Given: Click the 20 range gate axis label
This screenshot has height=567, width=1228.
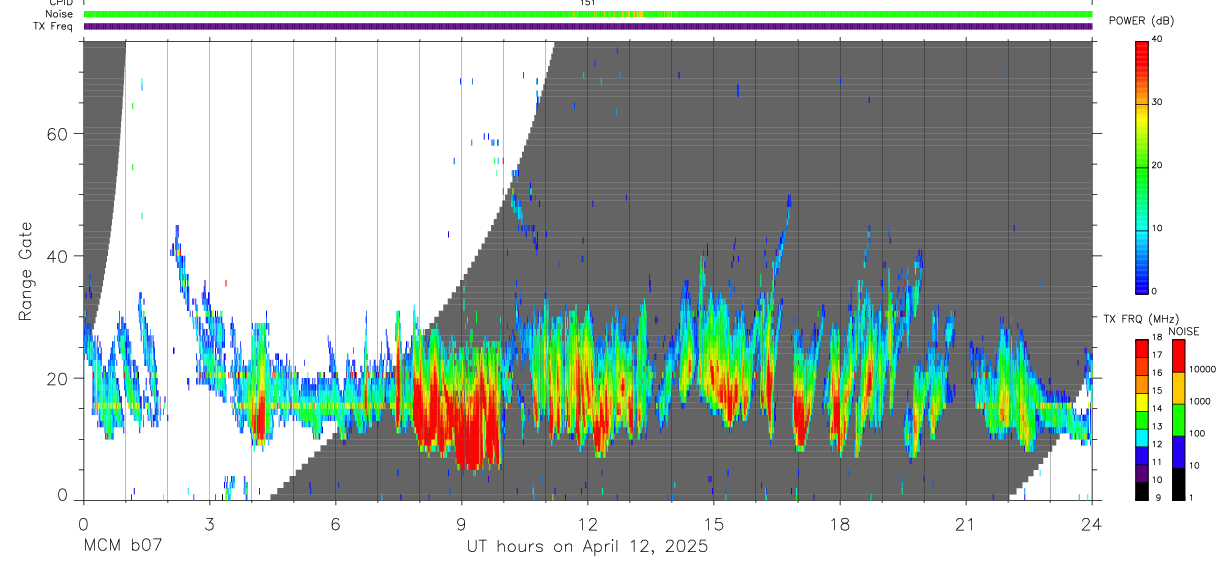Looking at the screenshot, I should click(x=56, y=378).
